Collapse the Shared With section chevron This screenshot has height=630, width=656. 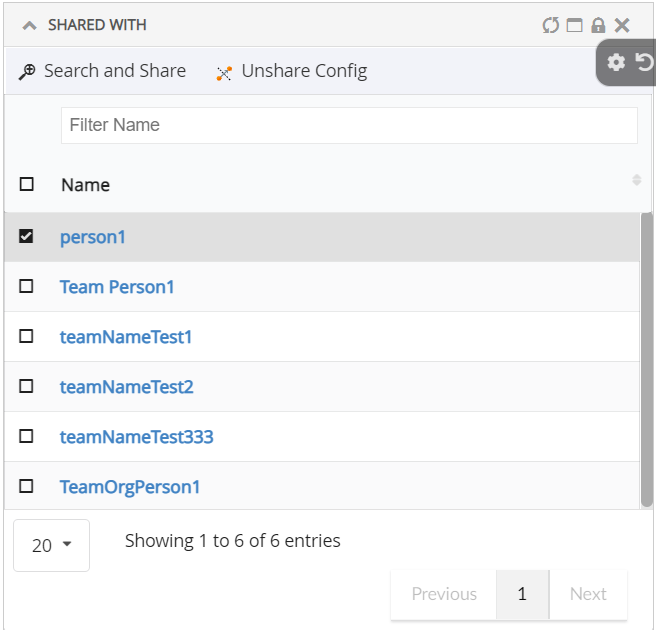click(x=29, y=25)
